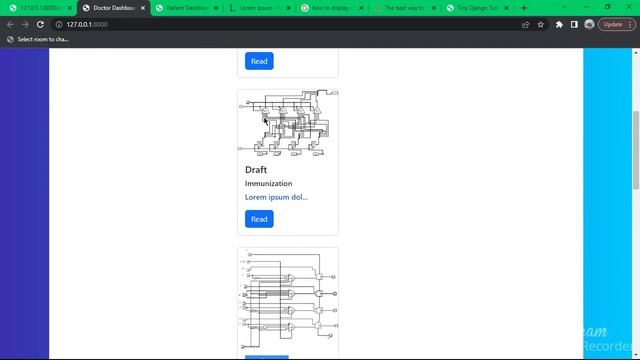Close the 'how to display' tab
This screenshot has height=360, width=640.
361,8
